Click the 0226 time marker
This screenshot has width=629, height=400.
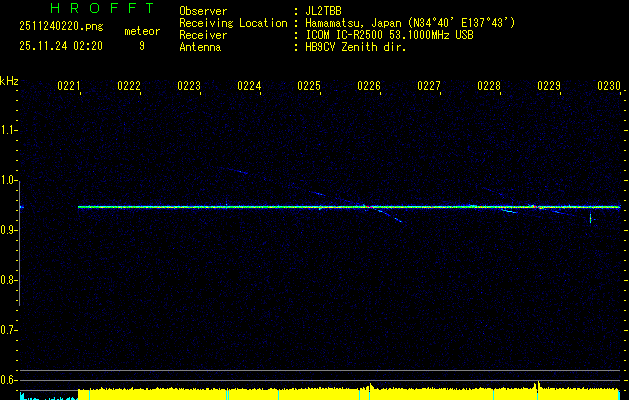369,87
